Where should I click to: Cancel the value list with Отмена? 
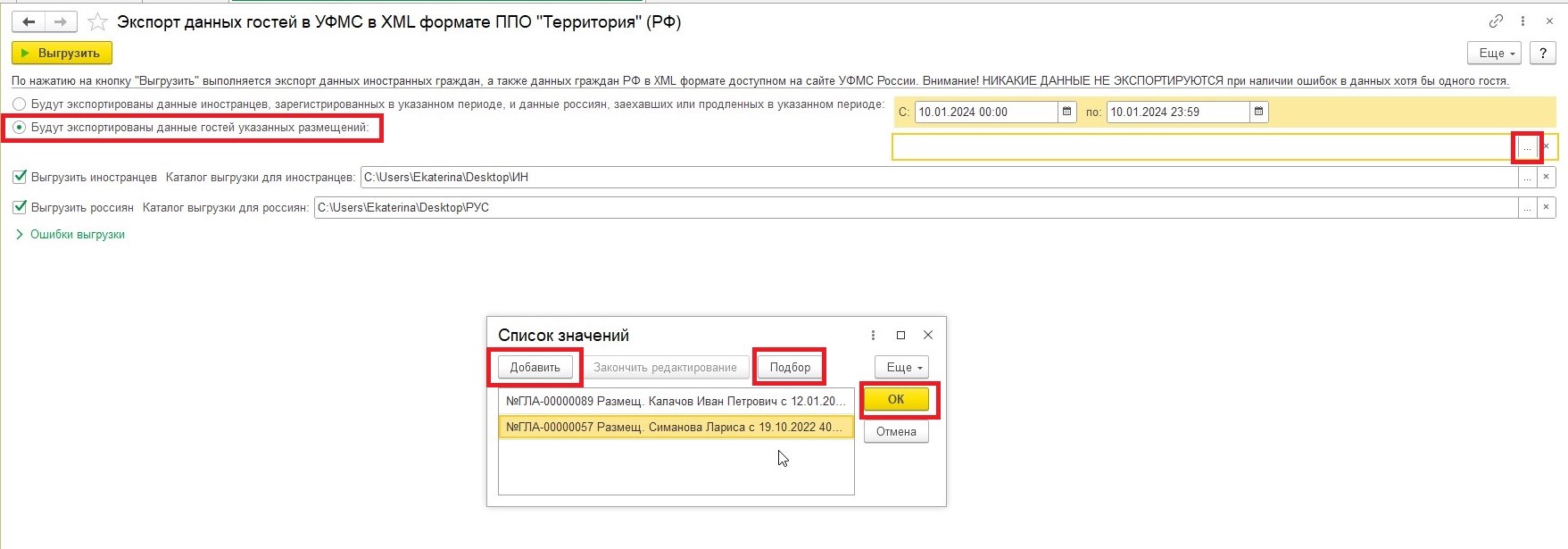(x=896, y=431)
